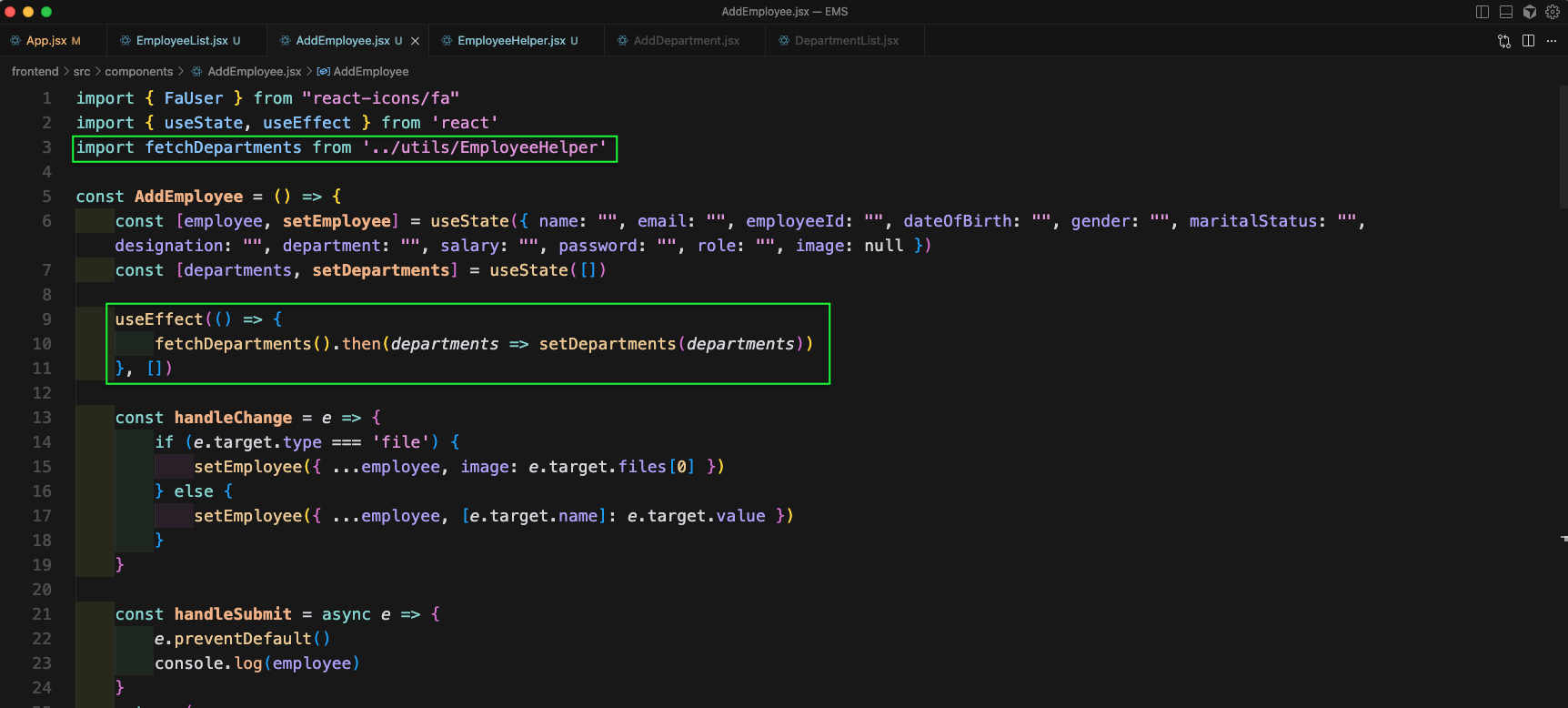The height and width of the screenshot is (708, 1568).
Task: Click 'async' keyword on line 21
Action: [347, 614]
